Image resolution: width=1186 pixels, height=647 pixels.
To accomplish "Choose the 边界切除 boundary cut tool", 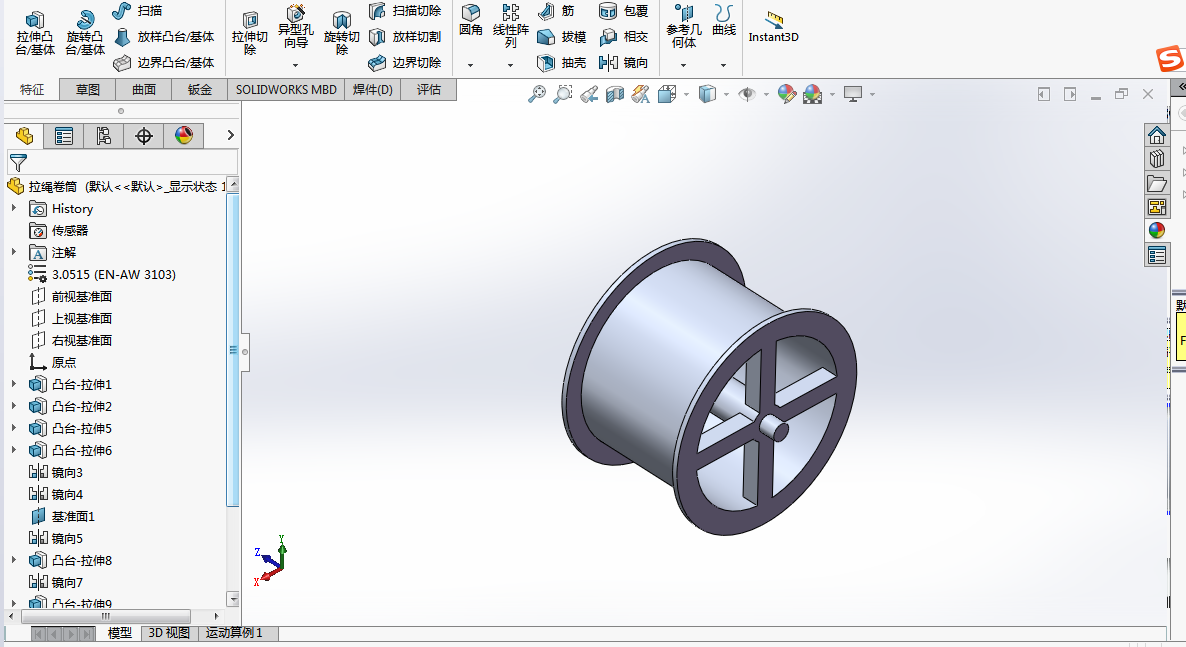I will [405, 63].
